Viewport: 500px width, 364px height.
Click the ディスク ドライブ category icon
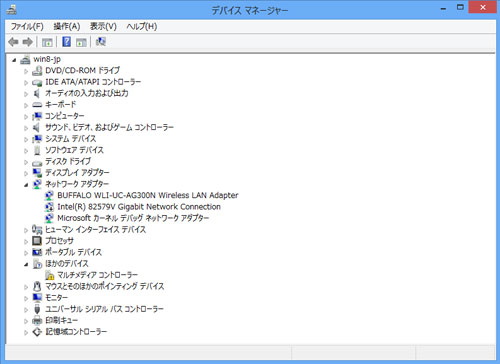(37, 163)
